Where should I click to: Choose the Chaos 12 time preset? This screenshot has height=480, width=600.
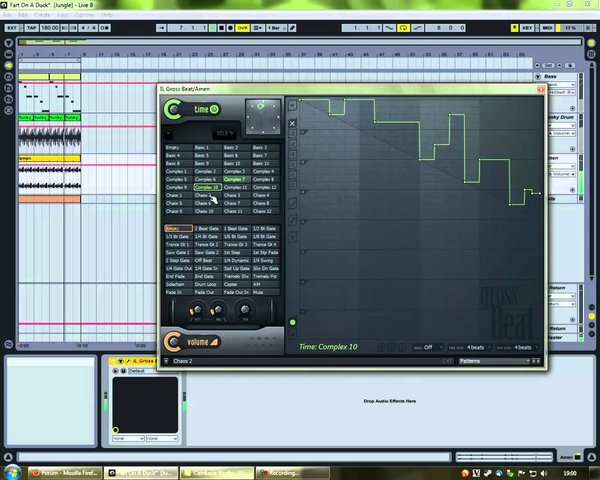point(265,211)
